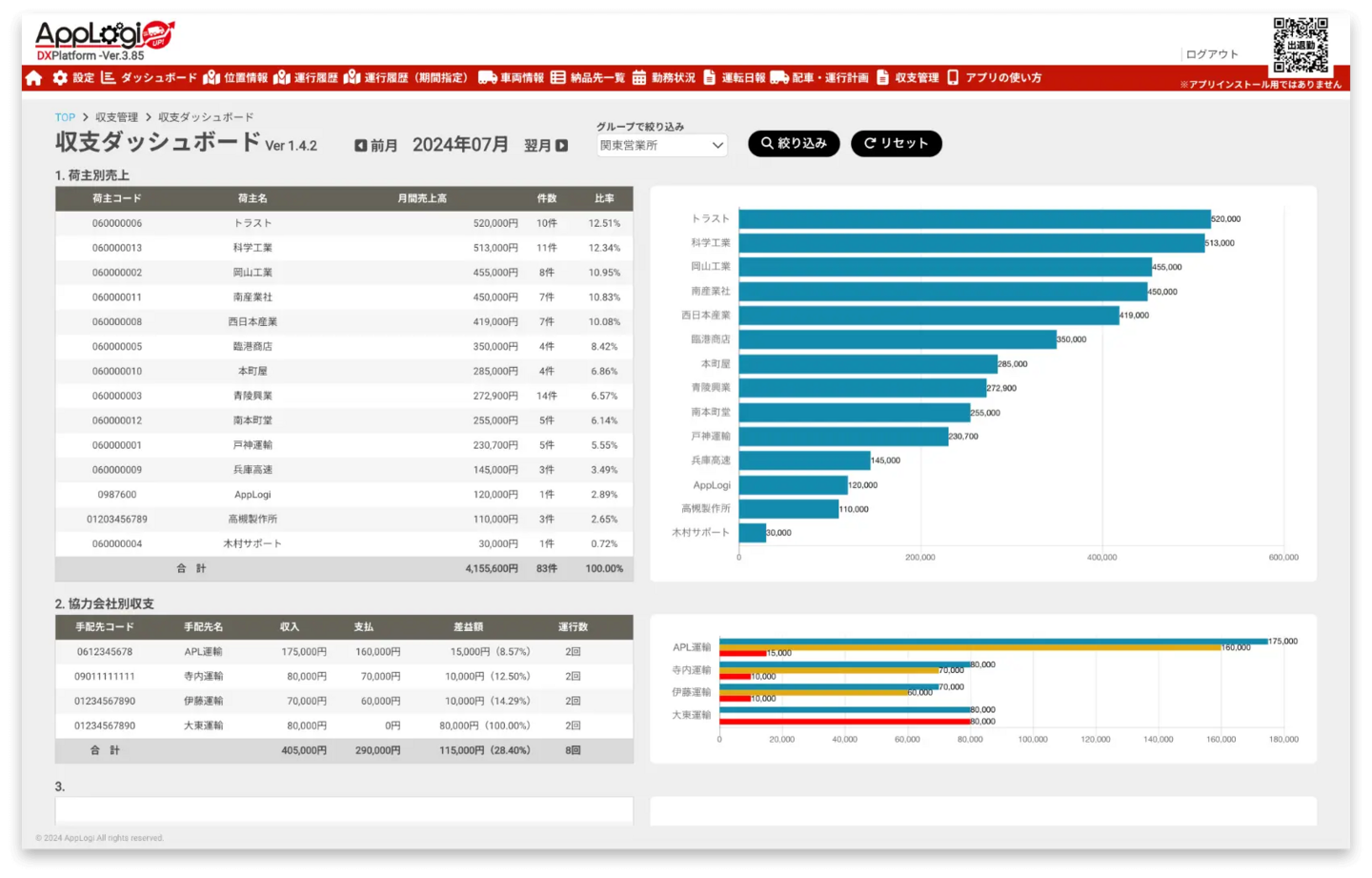The height and width of the screenshot is (878, 1372).
Task: Go to next month (翌月)
Action: coord(546,146)
